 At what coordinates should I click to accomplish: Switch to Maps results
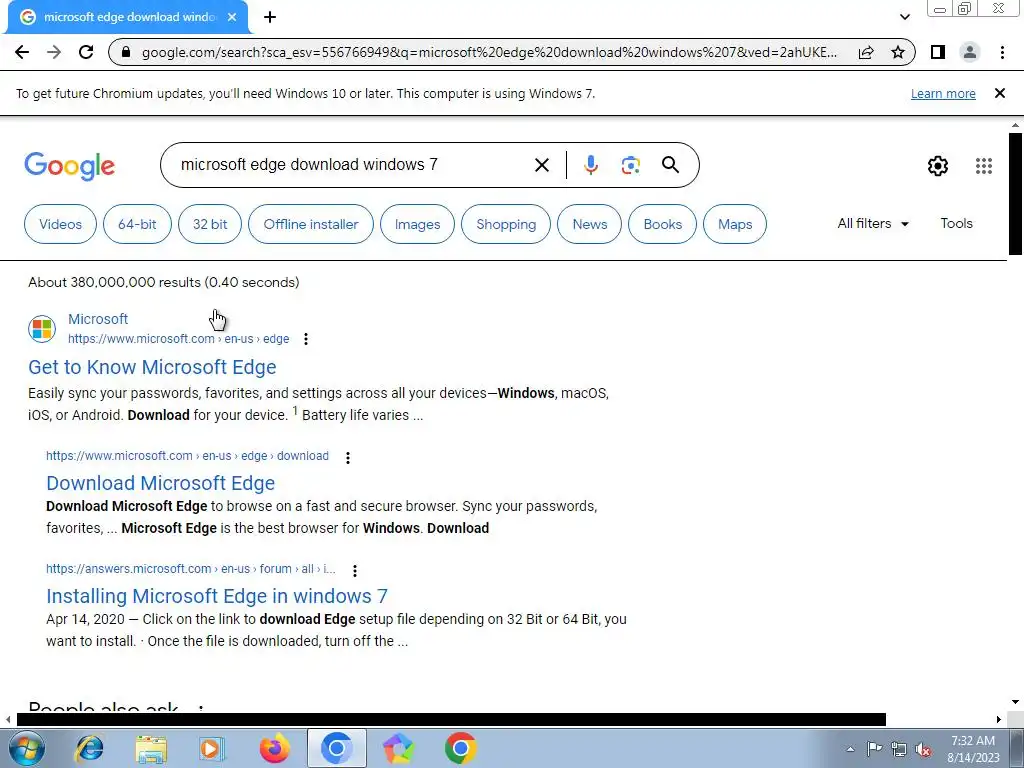coord(735,224)
